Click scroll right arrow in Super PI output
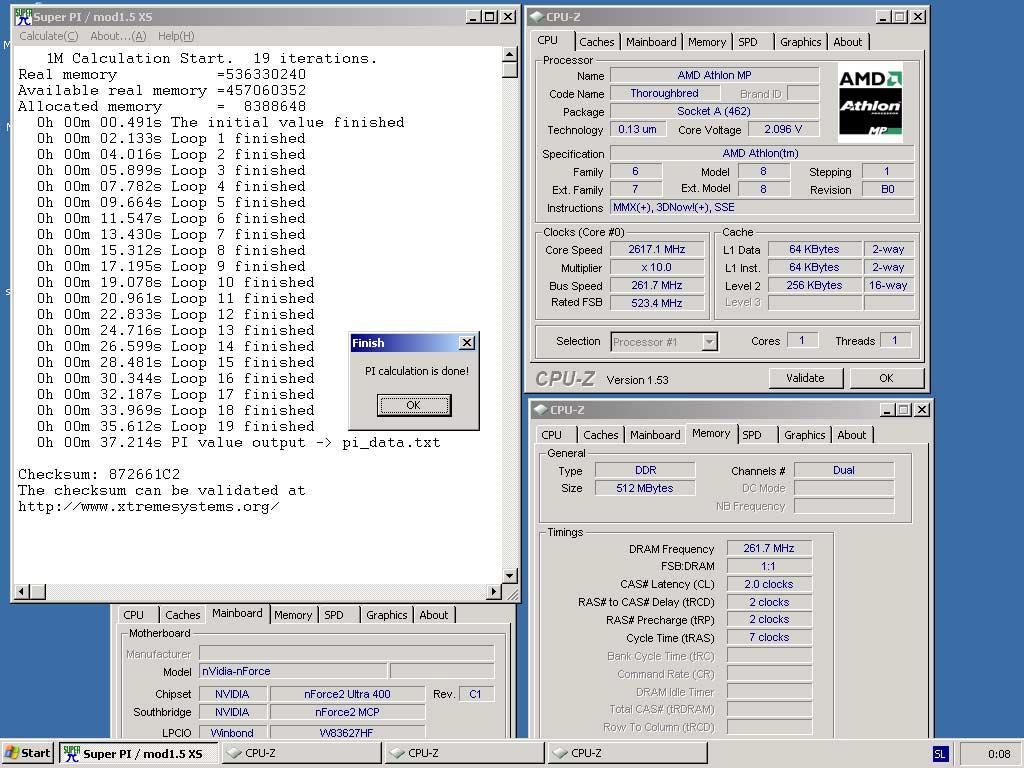The width and height of the screenshot is (1024, 768). coord(494,592)
